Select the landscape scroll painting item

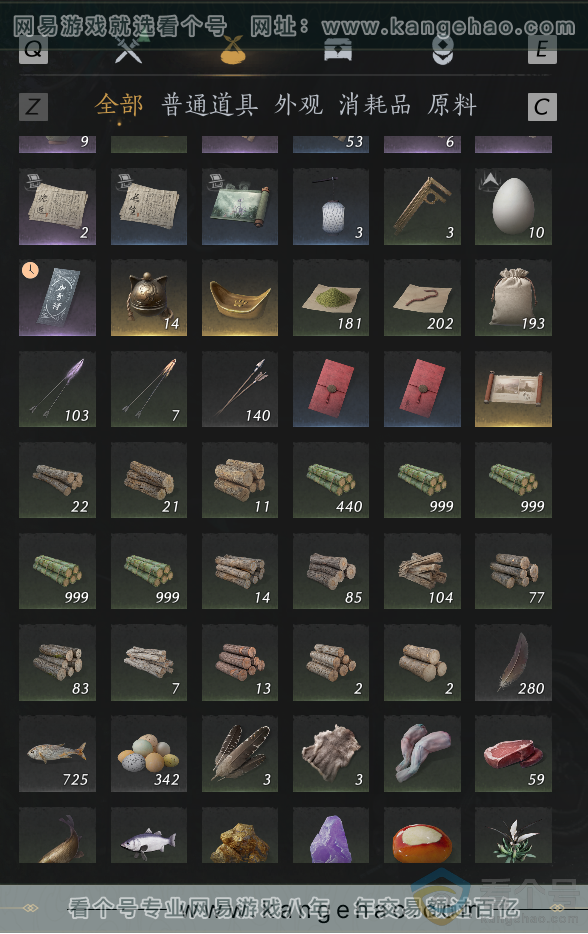click(x=240, y=207)
